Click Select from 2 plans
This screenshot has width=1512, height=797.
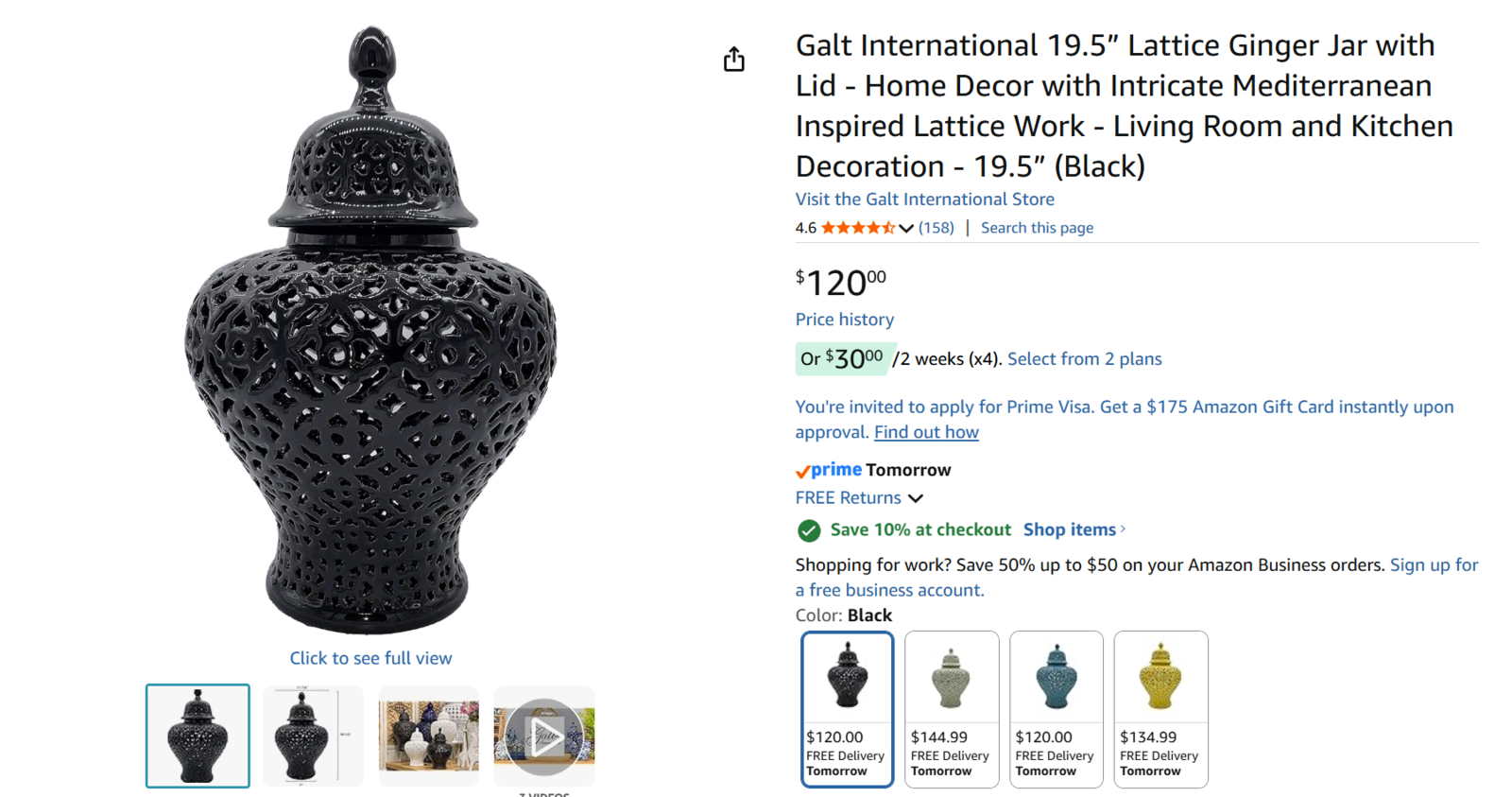click(x=1084, y=359)
